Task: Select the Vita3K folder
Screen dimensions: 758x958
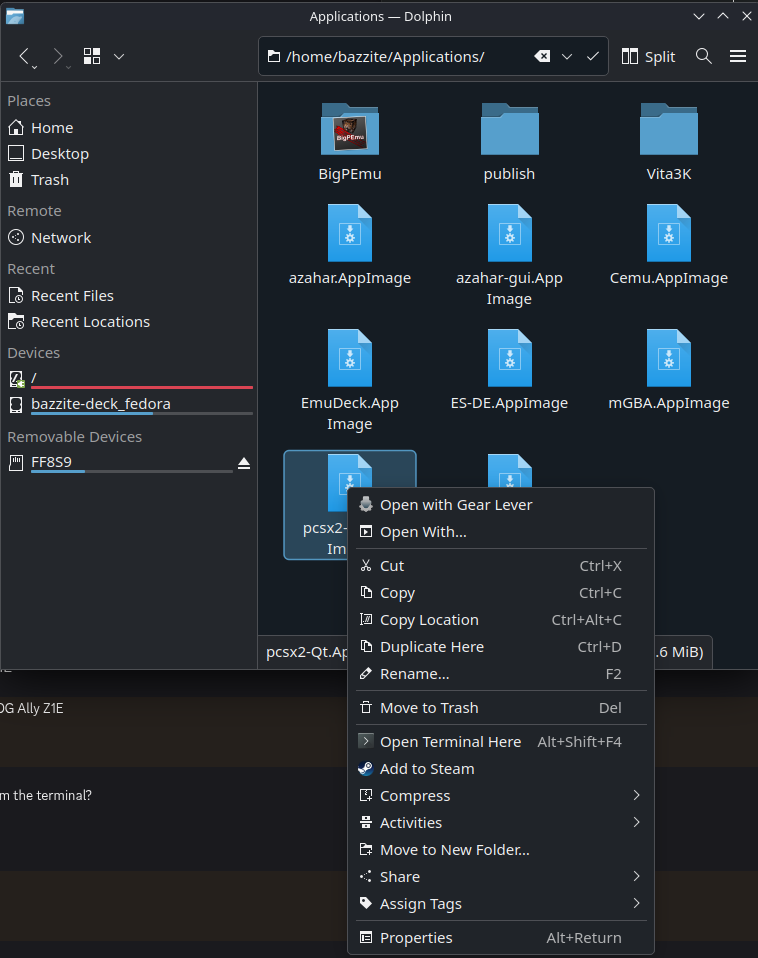Action: (x=669, y=142)
